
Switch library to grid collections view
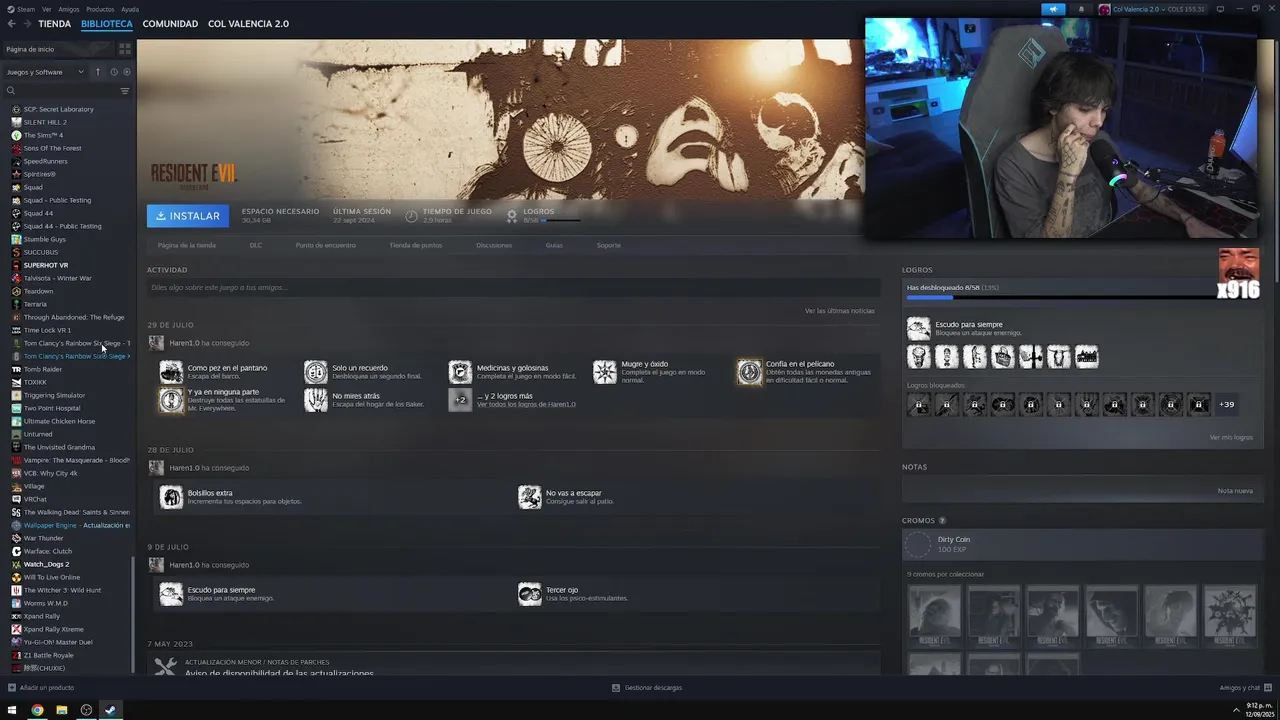(125, 48)
